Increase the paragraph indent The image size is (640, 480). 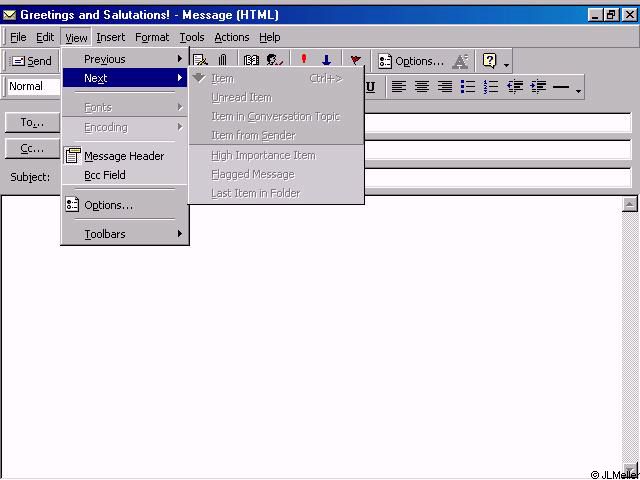(538, 87)
